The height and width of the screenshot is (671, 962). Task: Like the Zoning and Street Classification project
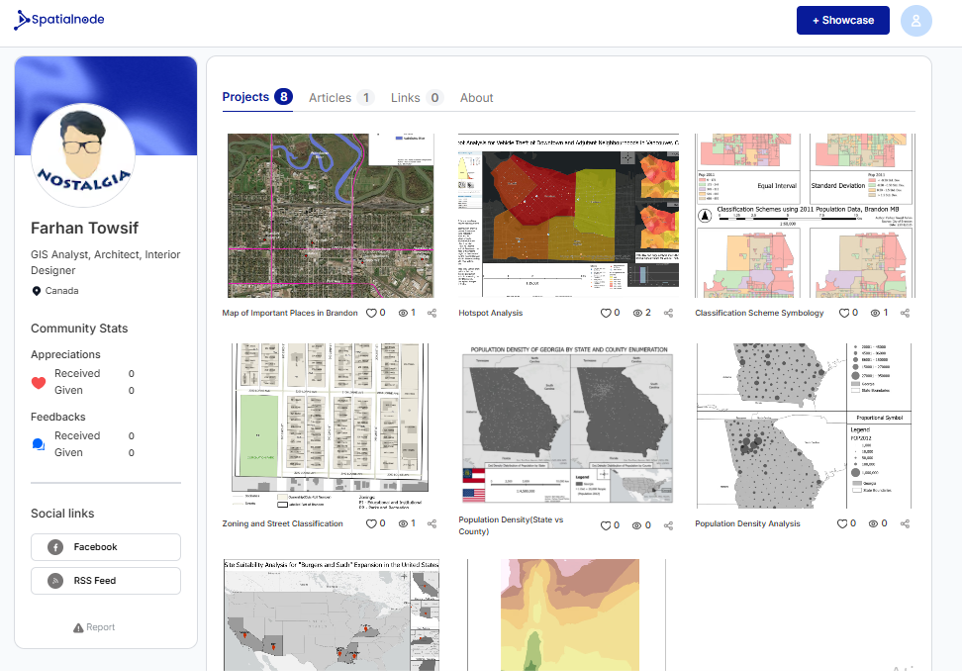371,523
